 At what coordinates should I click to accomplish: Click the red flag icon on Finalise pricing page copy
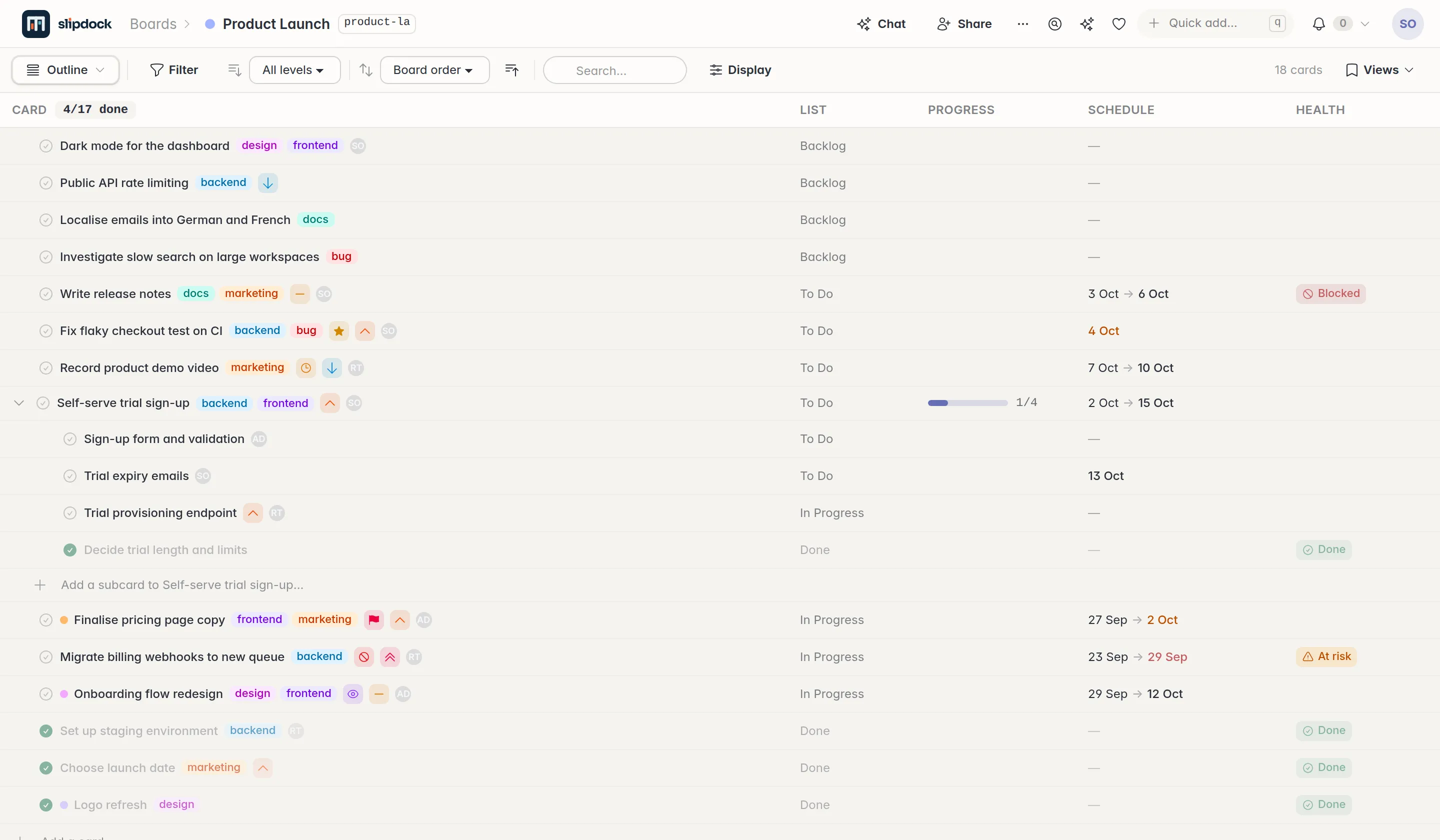click(x=373, y=620)
